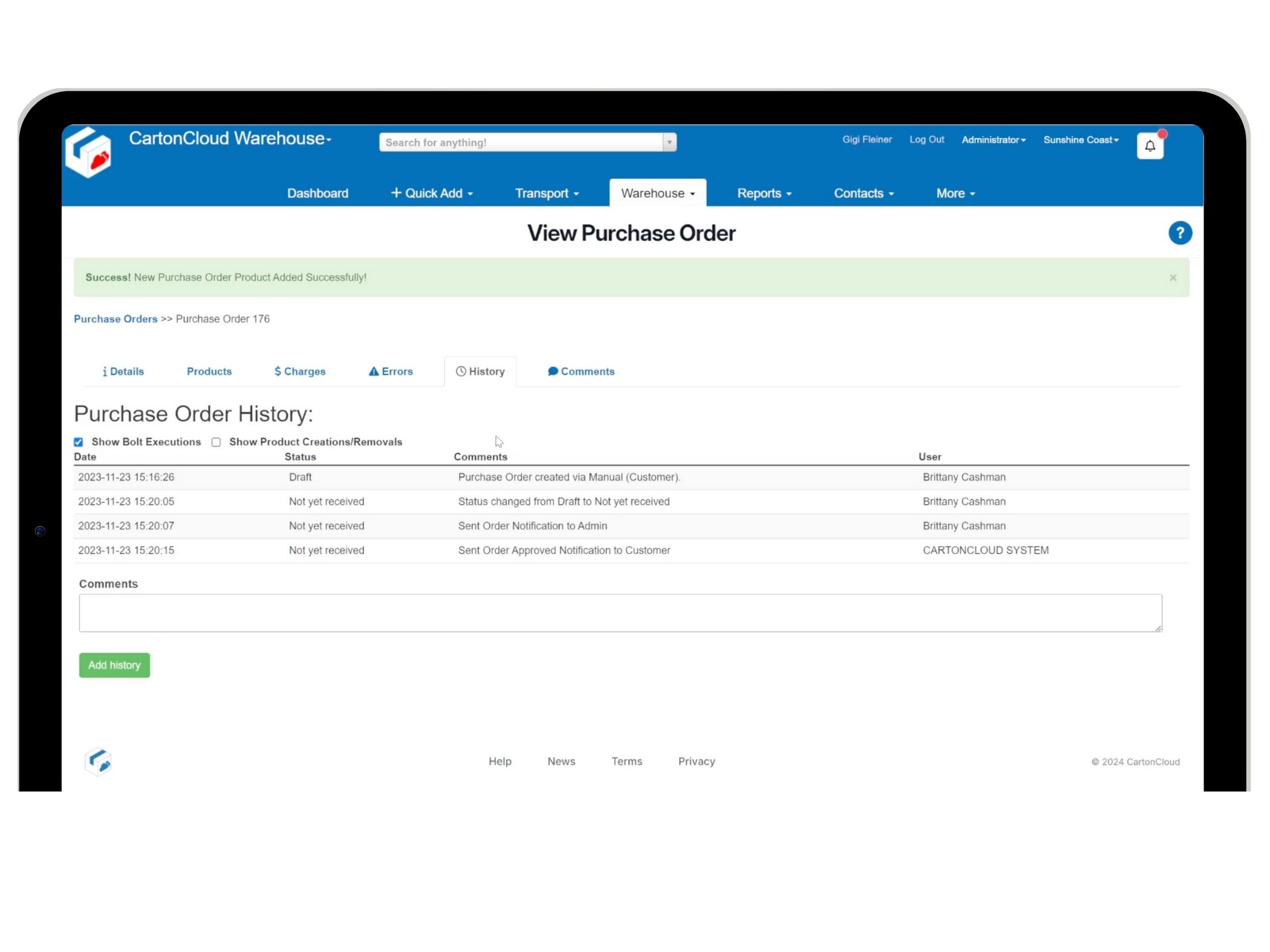Click into the Comments text area

(620, 613)
